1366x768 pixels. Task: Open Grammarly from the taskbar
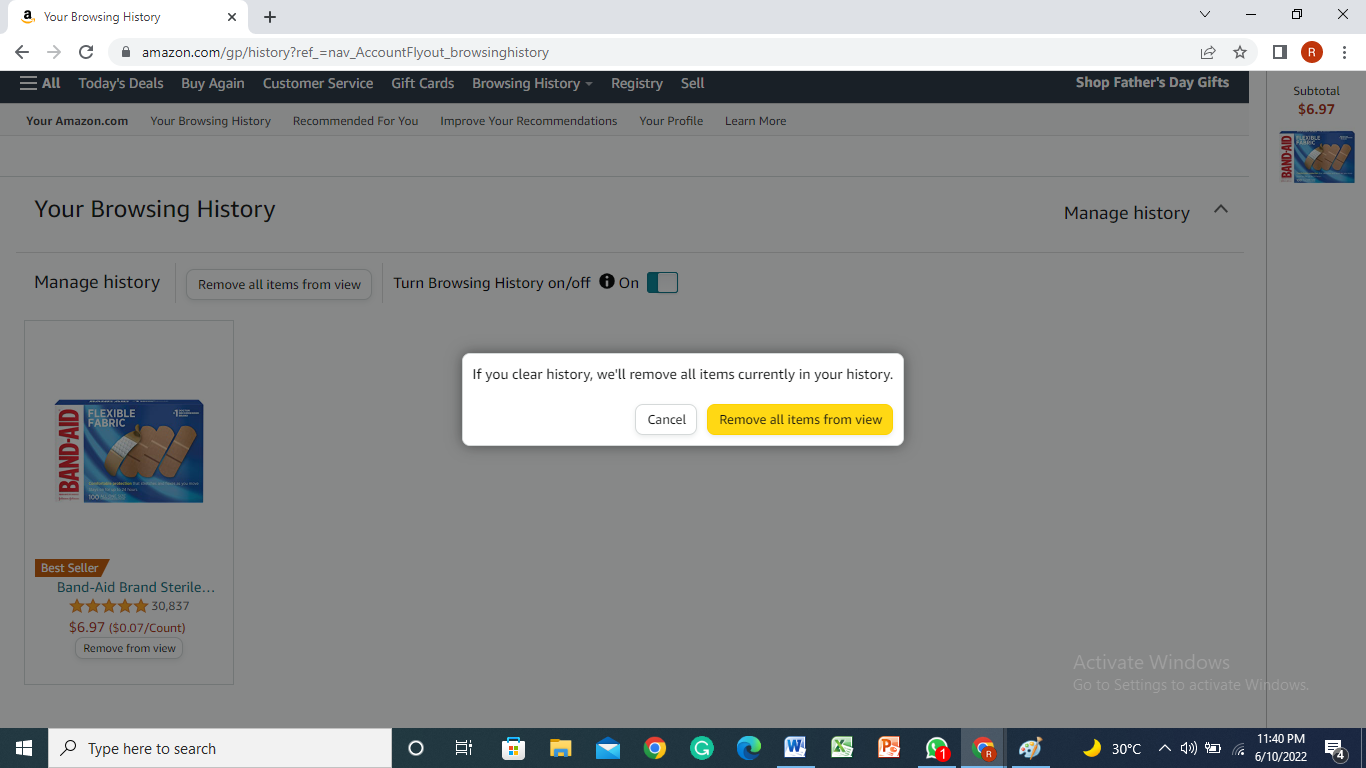point(702,748)
